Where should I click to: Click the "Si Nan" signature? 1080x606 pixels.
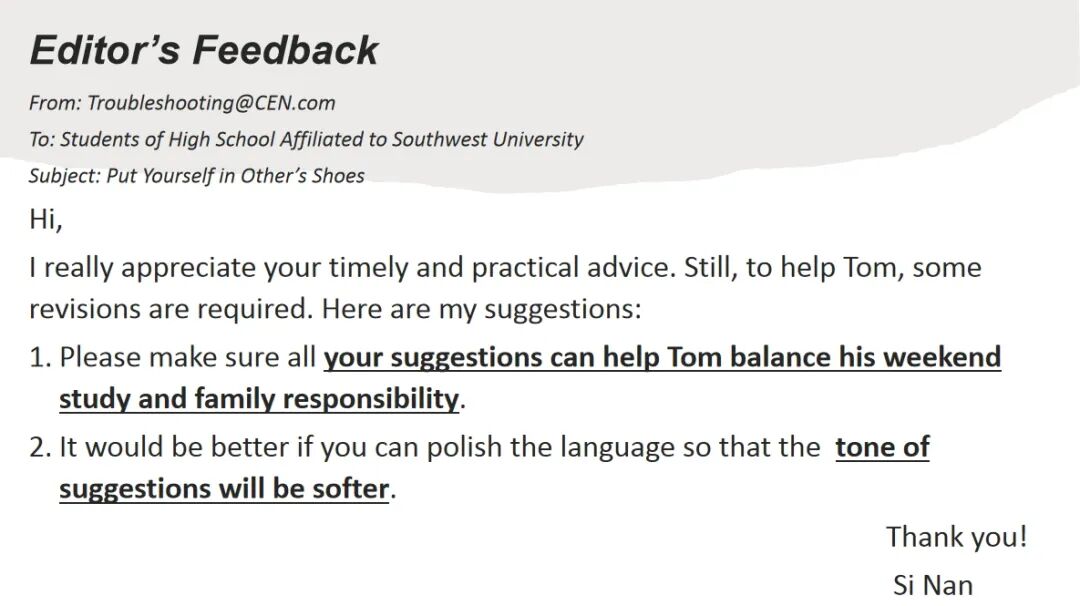(x=932, y=585)
